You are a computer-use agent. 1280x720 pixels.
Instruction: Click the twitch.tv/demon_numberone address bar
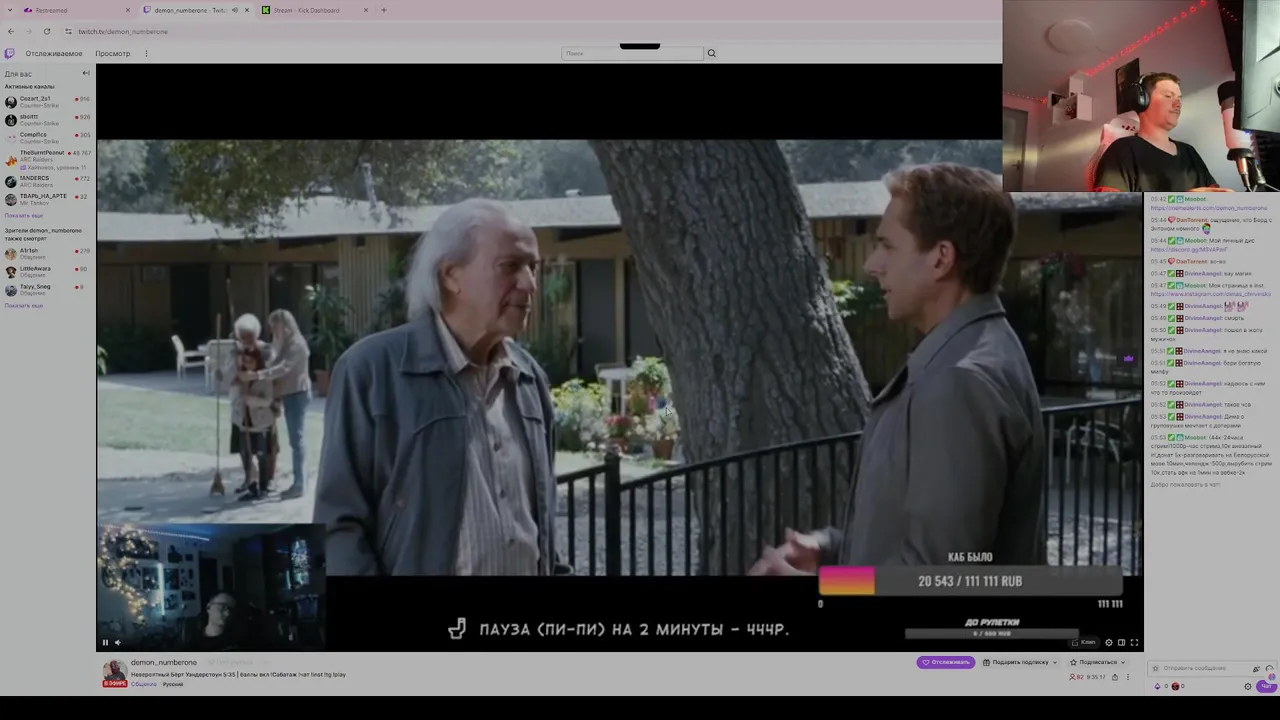123,31
